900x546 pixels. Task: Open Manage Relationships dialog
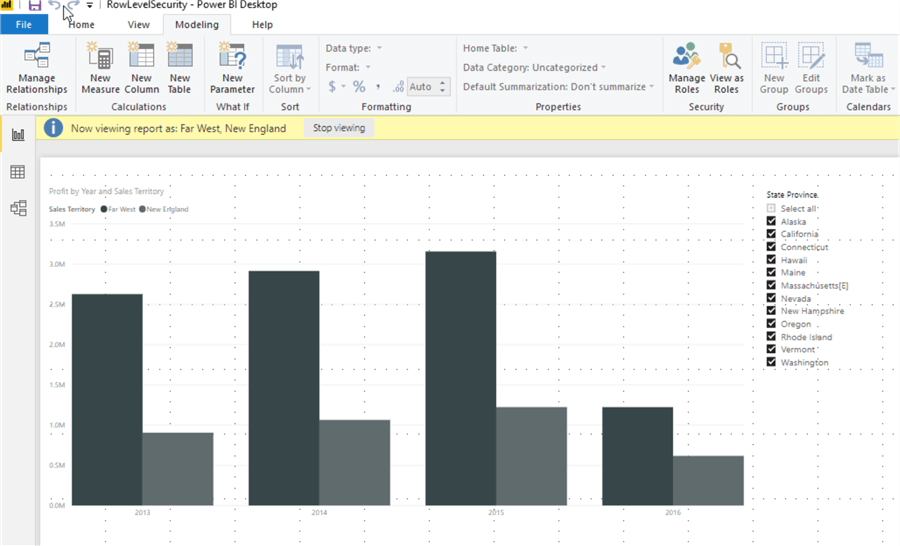[x=37, y=68]
